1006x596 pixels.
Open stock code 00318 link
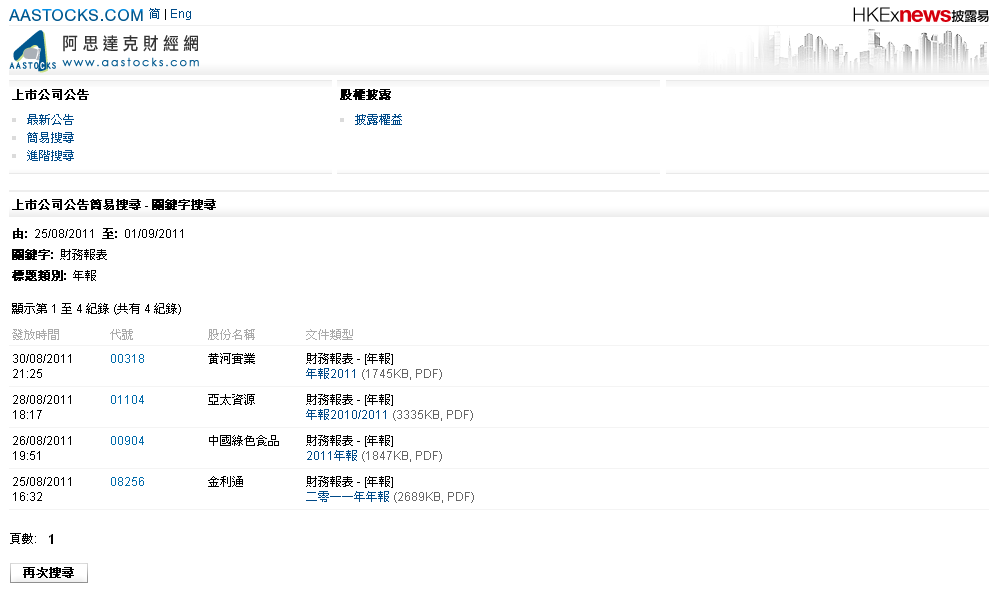point(127,359)
